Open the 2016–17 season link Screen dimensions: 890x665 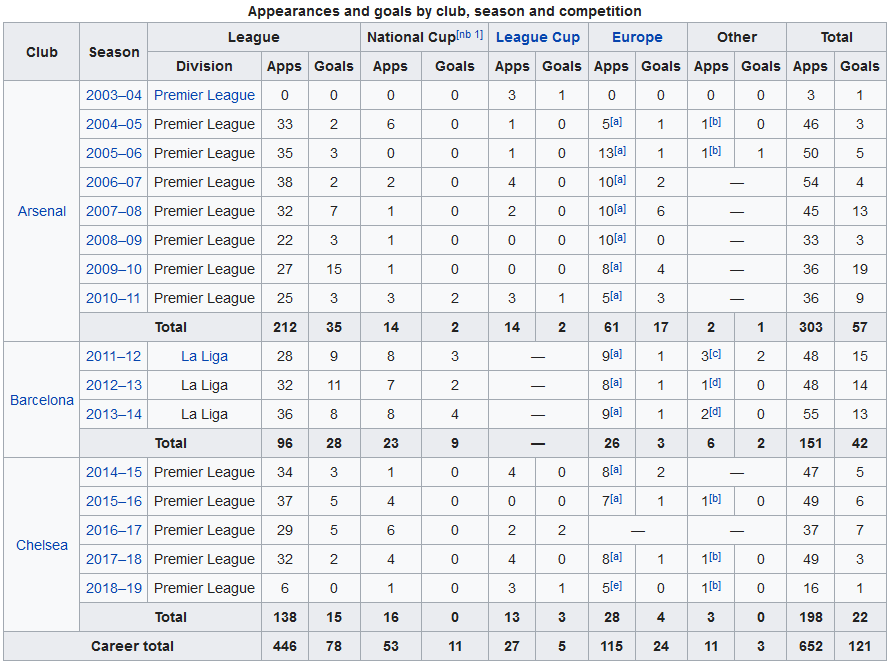coord(114,530)
